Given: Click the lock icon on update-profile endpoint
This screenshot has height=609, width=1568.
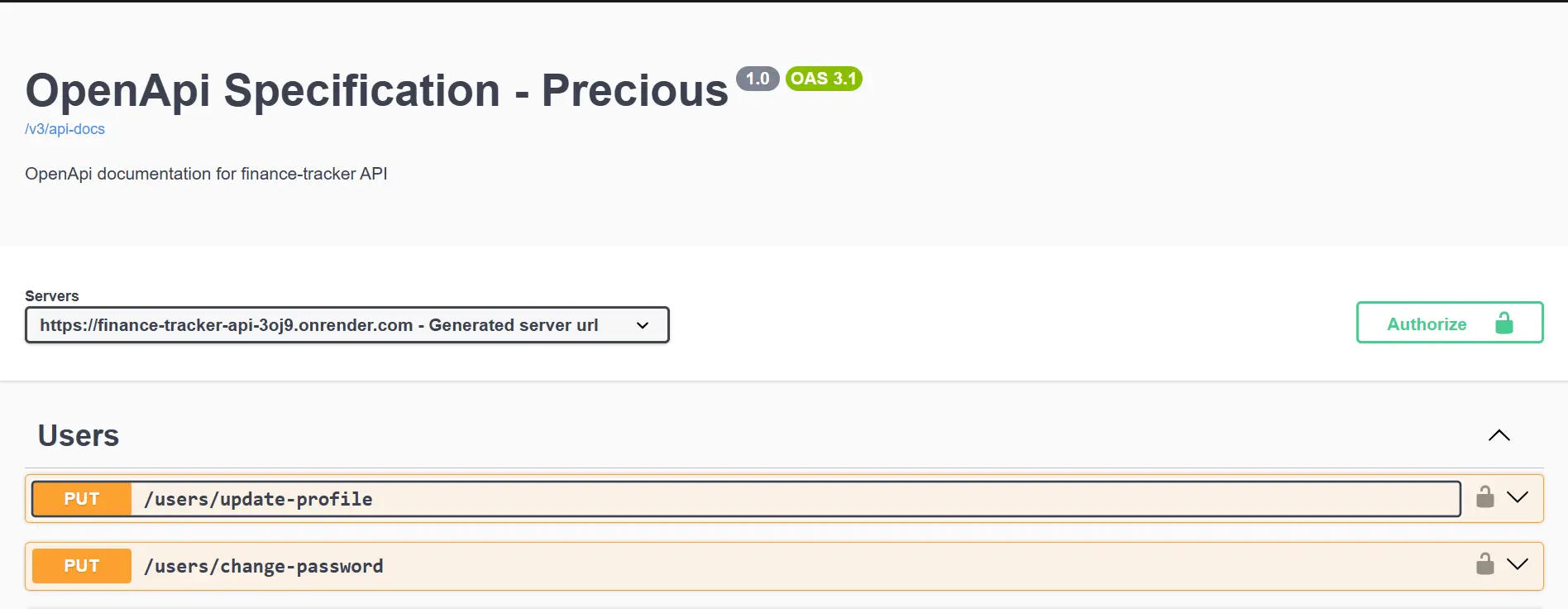Looking at the screenshot, I should (1485, 497).
